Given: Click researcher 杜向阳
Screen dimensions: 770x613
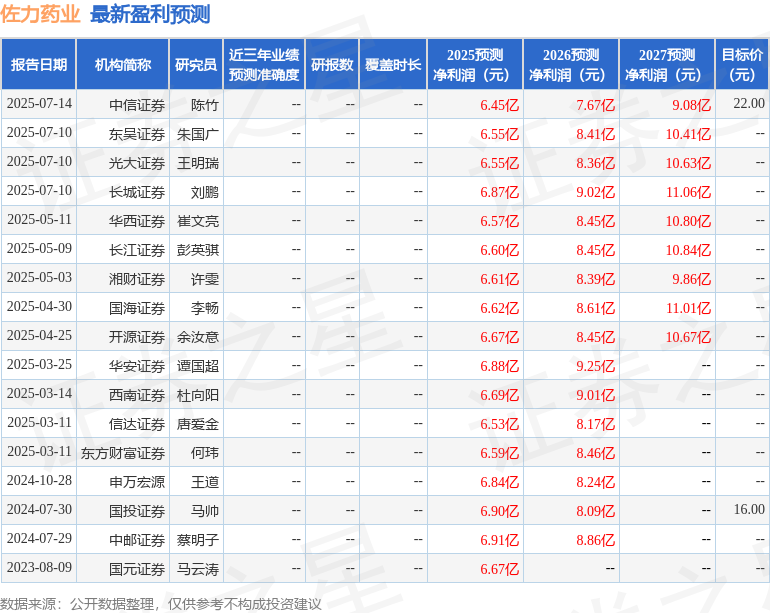Looking at the screenshot, I should [x=198, y=394].
